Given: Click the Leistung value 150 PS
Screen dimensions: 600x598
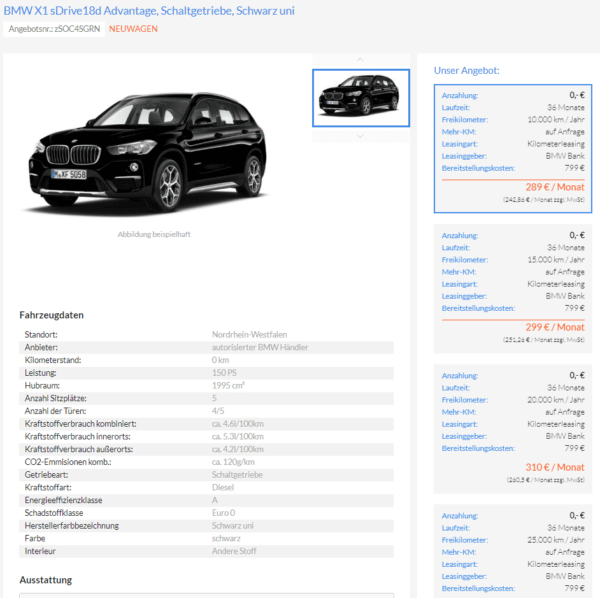Looking at the screenshot, I should [x=224, y=373].
